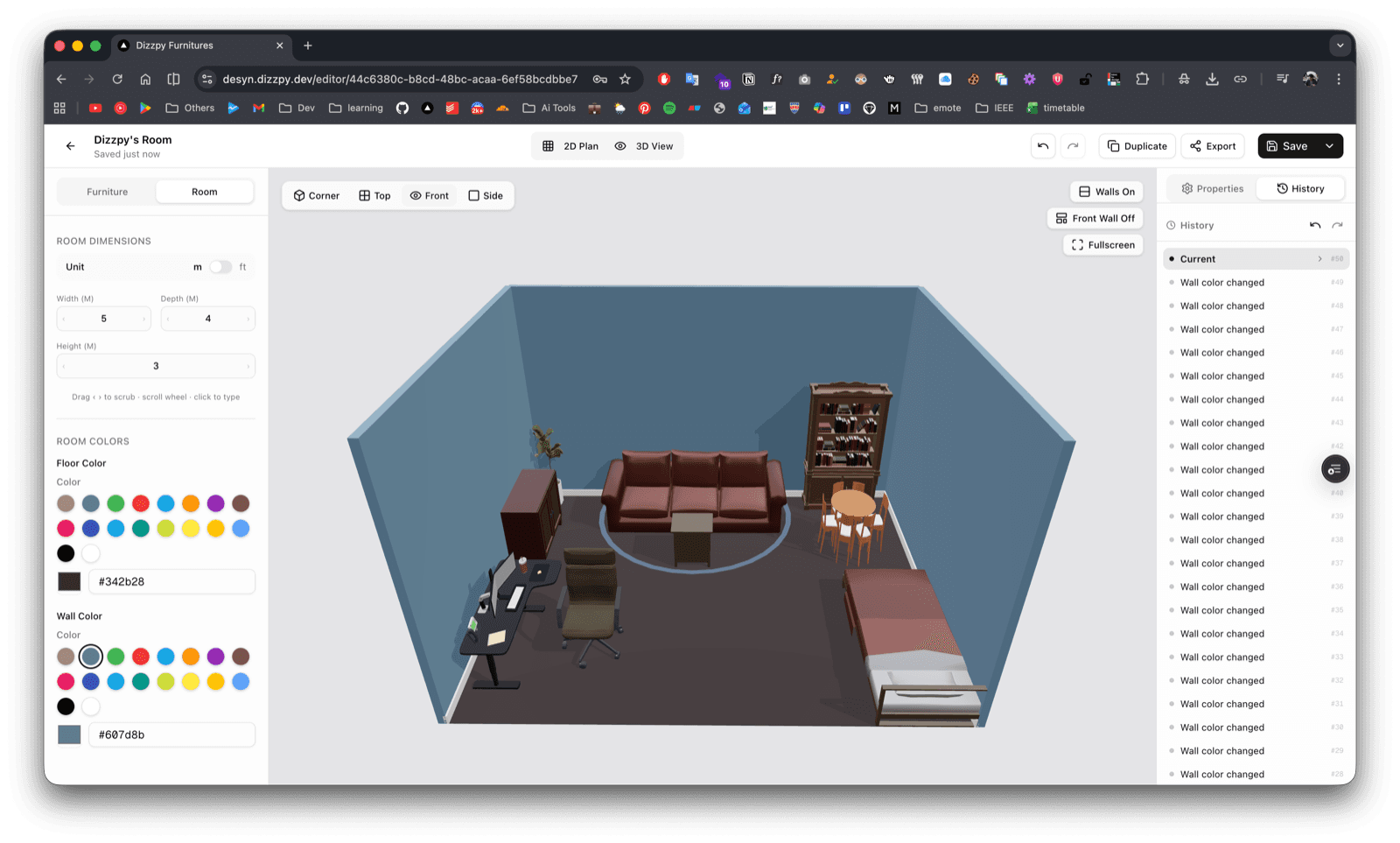Increase Depth with right stepper arrow
The width and height of the screenshot is (1400, 843).
(248, 320)
